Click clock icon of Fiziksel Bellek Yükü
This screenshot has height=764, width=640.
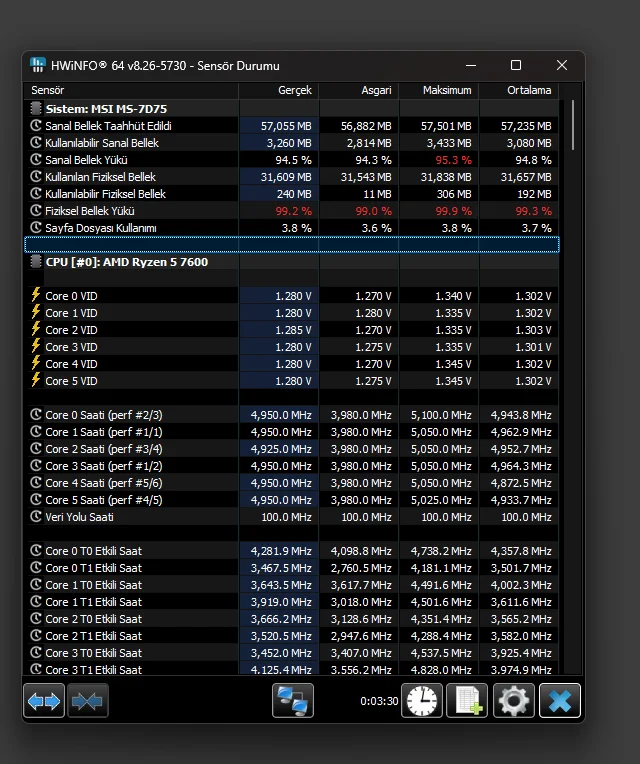tap(36, 210)
